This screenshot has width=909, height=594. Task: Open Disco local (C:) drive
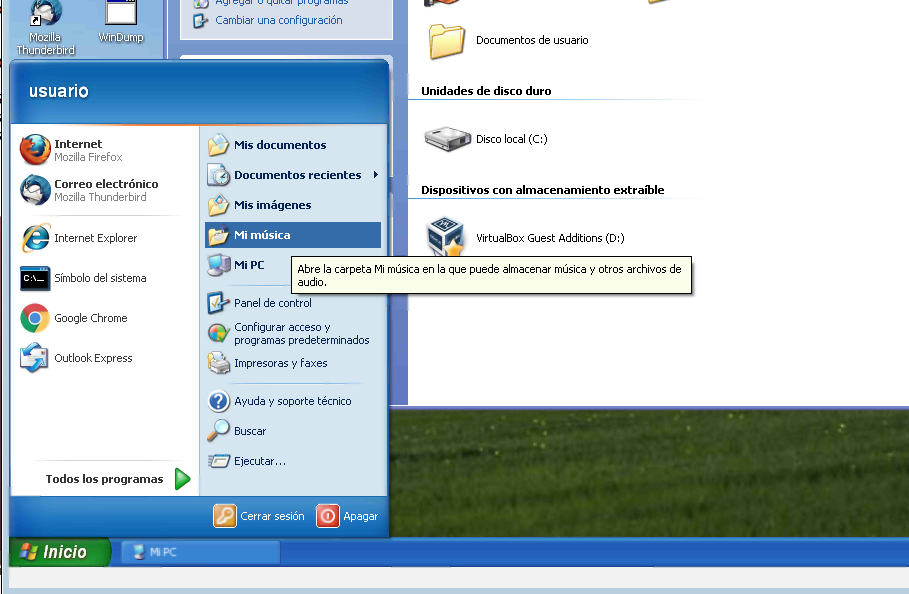click(x=511, y=139)
